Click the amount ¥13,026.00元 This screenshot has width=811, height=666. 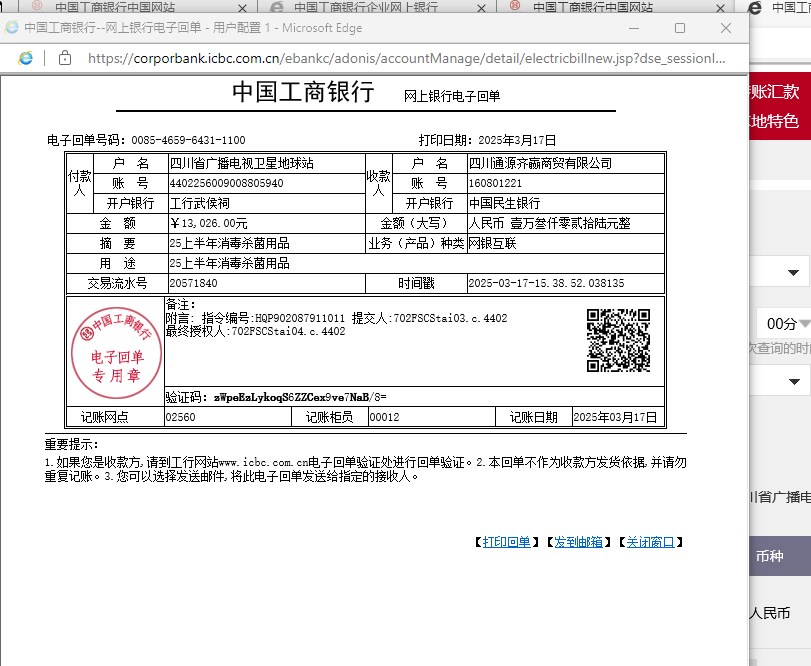pyautogui.click(x=208, y=223)
